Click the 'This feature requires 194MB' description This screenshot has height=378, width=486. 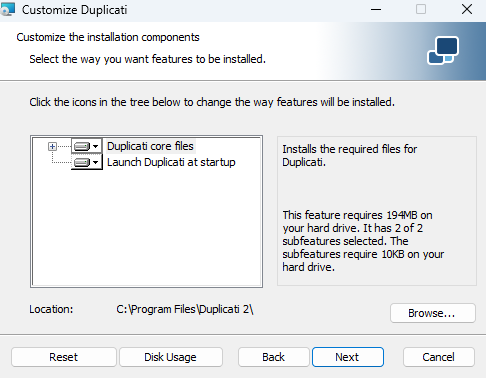click(x=363, y=241)
